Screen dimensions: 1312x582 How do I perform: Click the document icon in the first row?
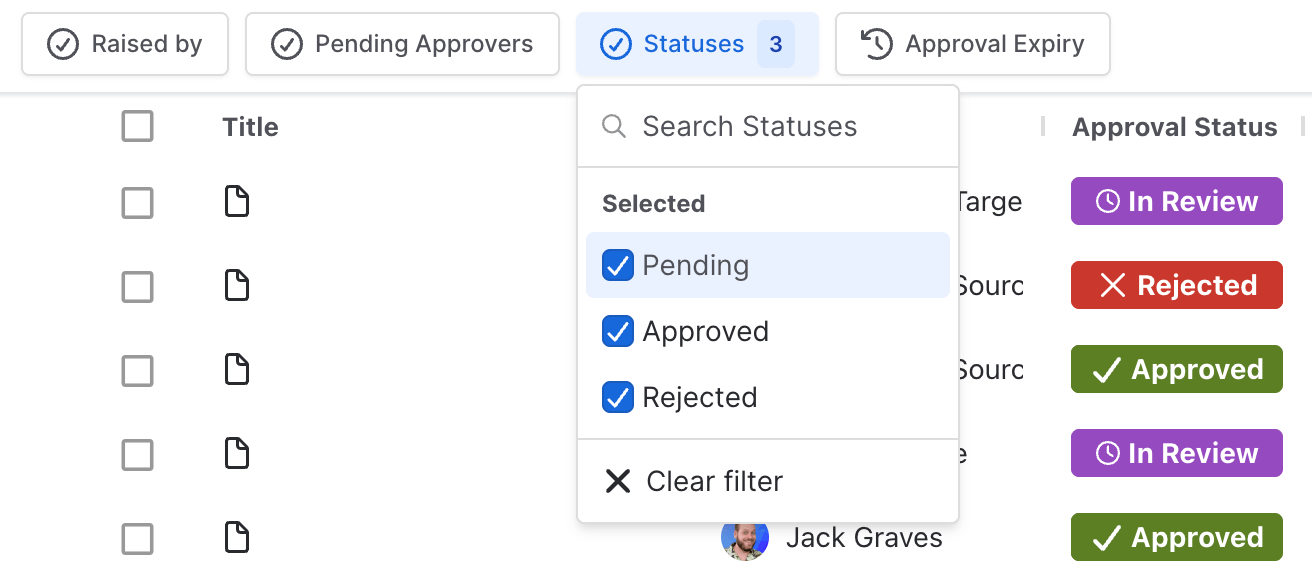[x=236, y=202]
